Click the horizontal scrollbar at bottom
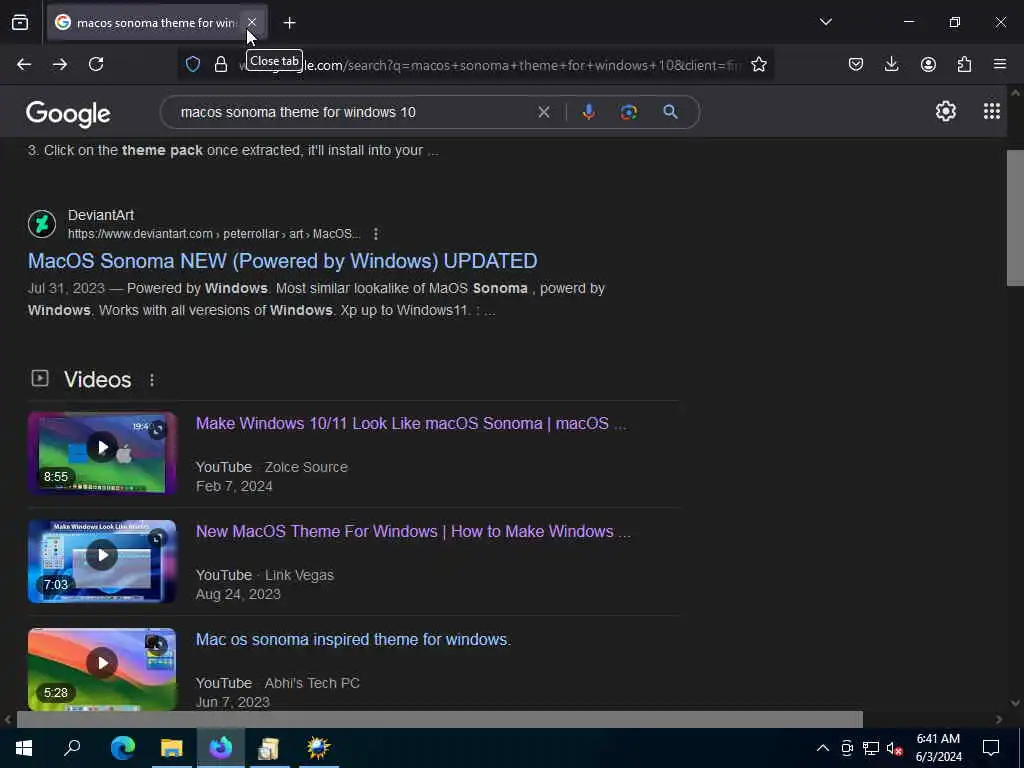1024x768 pixels. tap(440, 719)
